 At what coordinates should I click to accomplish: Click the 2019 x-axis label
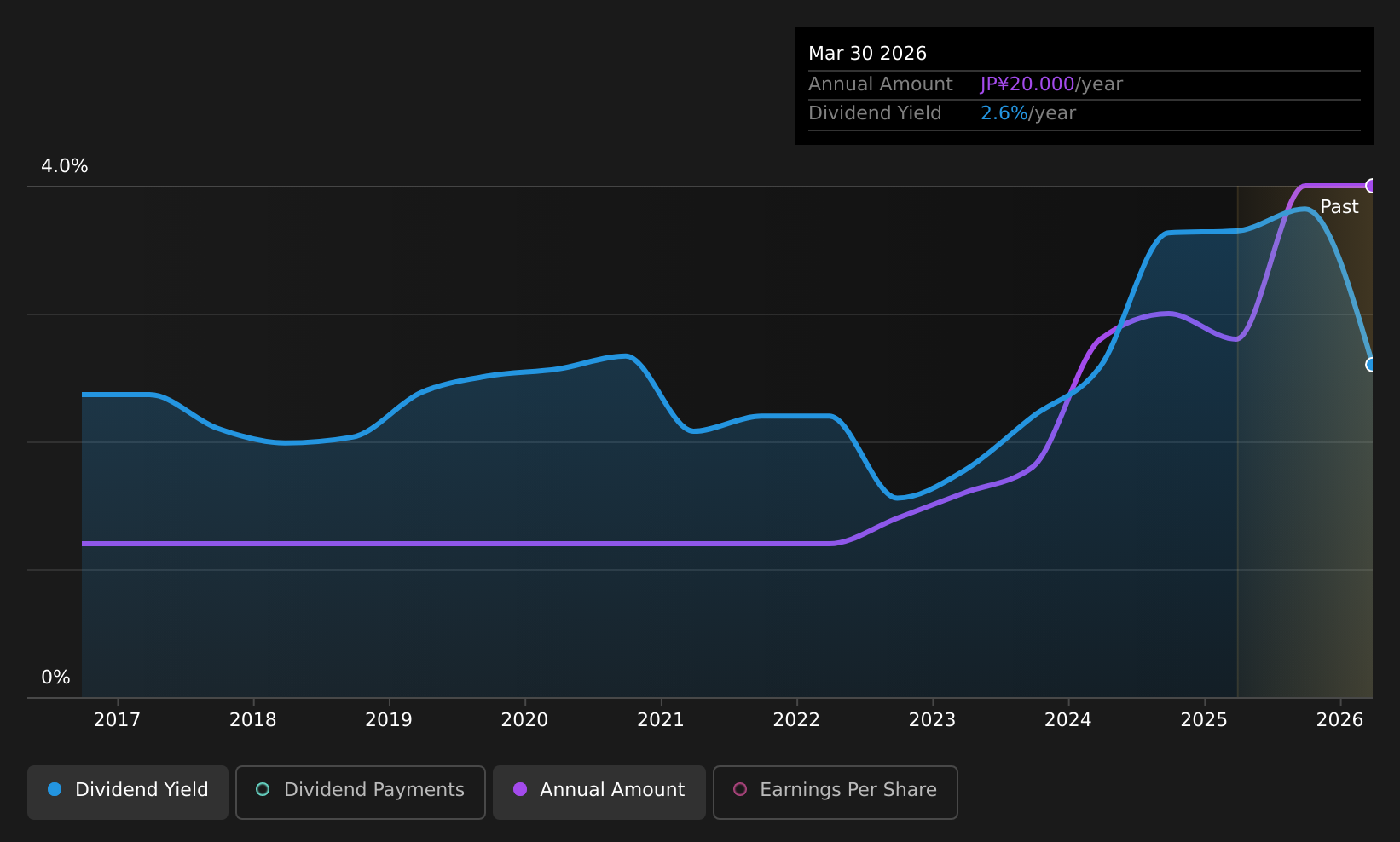click(389, 720)
